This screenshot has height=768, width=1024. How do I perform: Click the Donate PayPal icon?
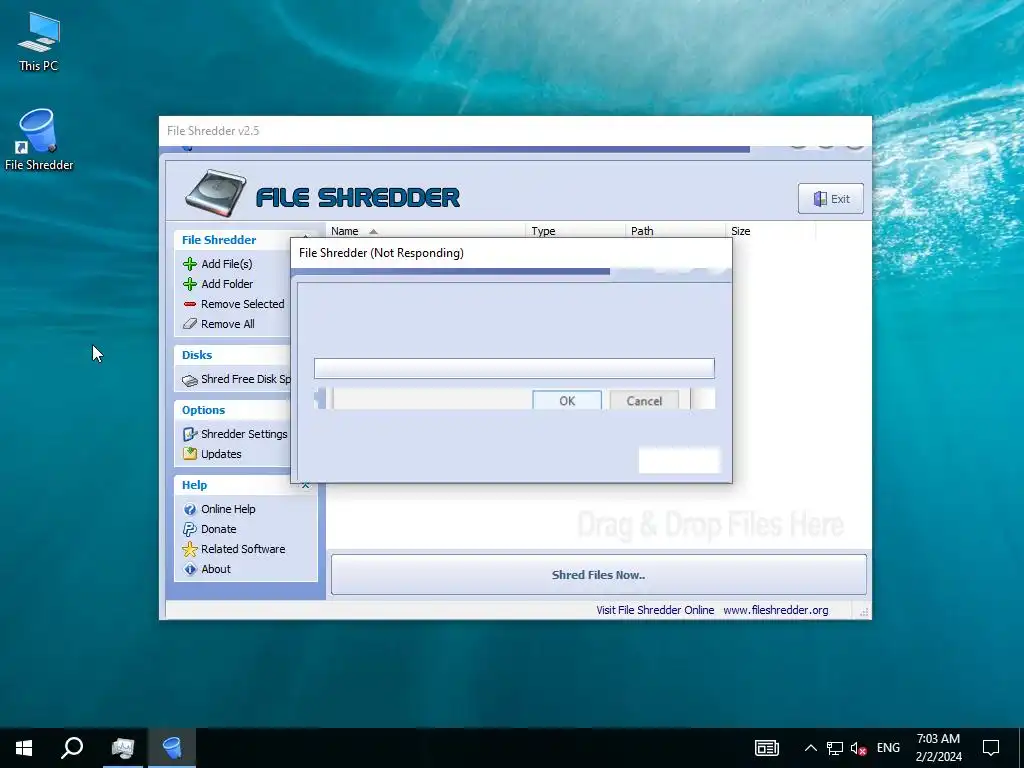coord(190,529)
